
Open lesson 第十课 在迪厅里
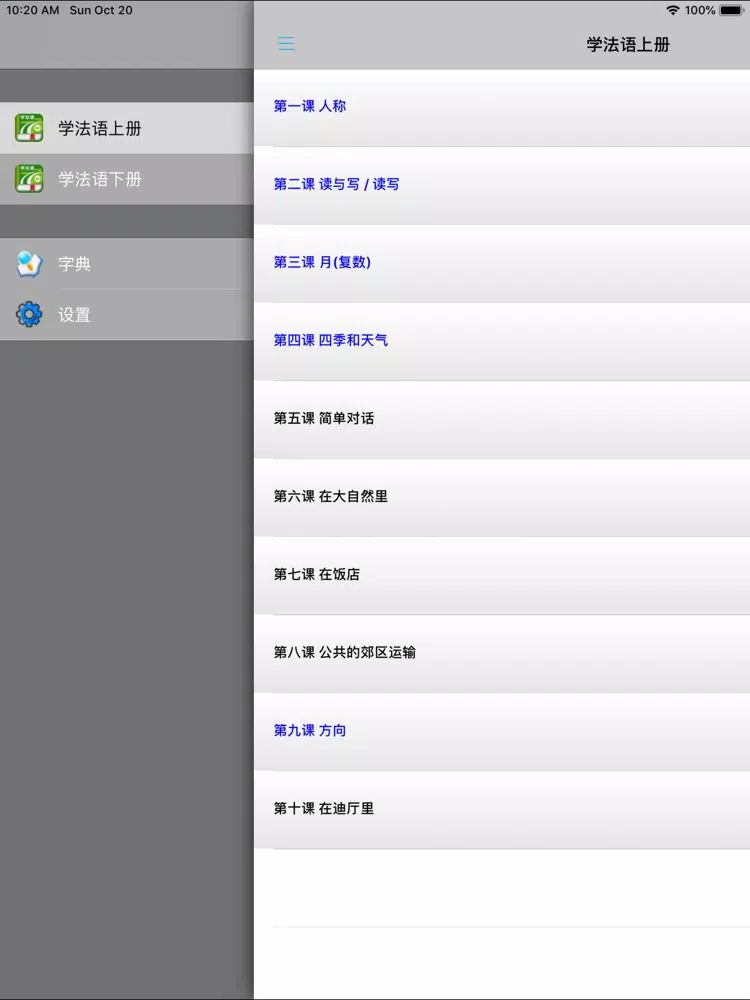pos(502,810)
